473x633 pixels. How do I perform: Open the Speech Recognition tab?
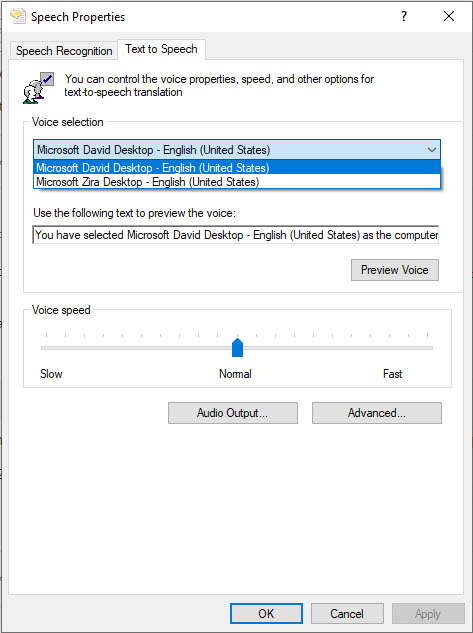[64, 51]
